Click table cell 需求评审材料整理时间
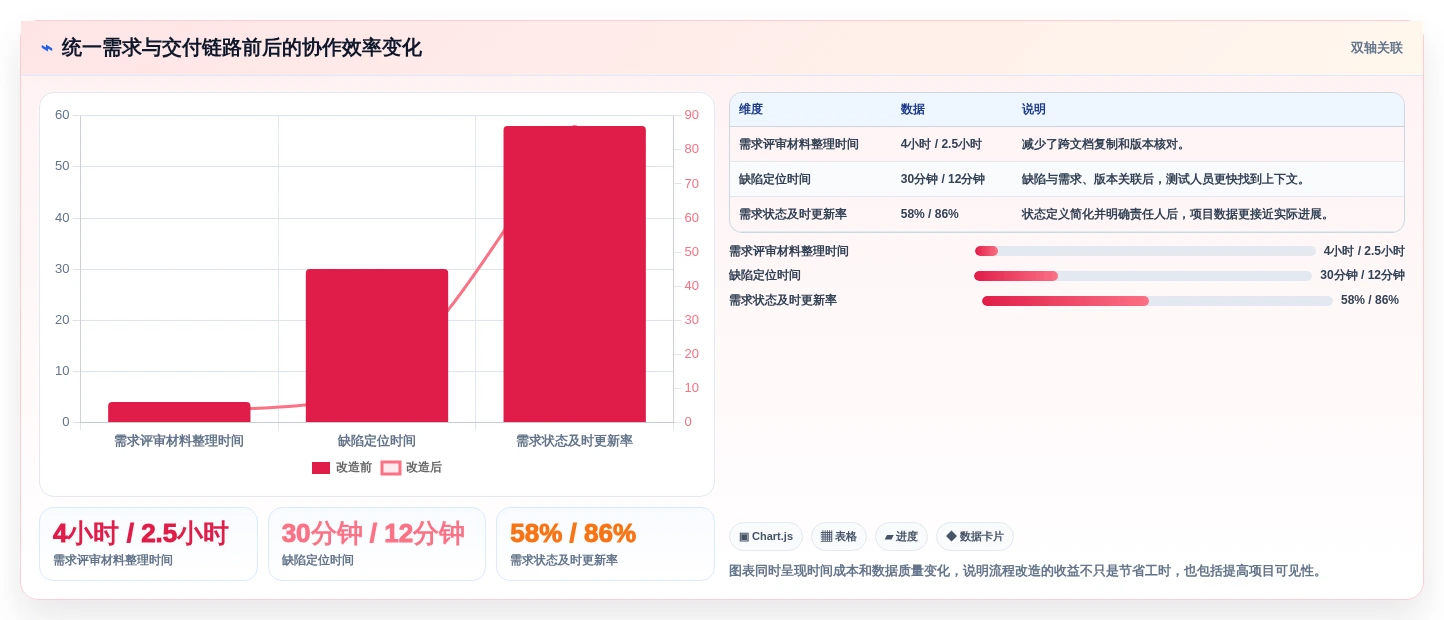 click(799, 144)
